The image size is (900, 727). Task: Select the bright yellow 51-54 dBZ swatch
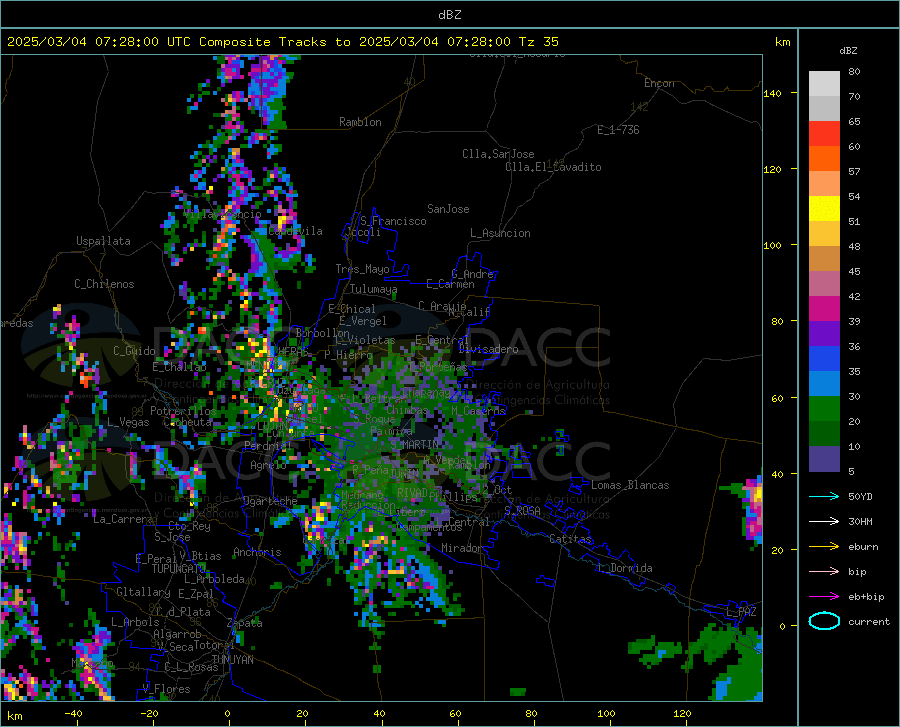pos(824,209)
